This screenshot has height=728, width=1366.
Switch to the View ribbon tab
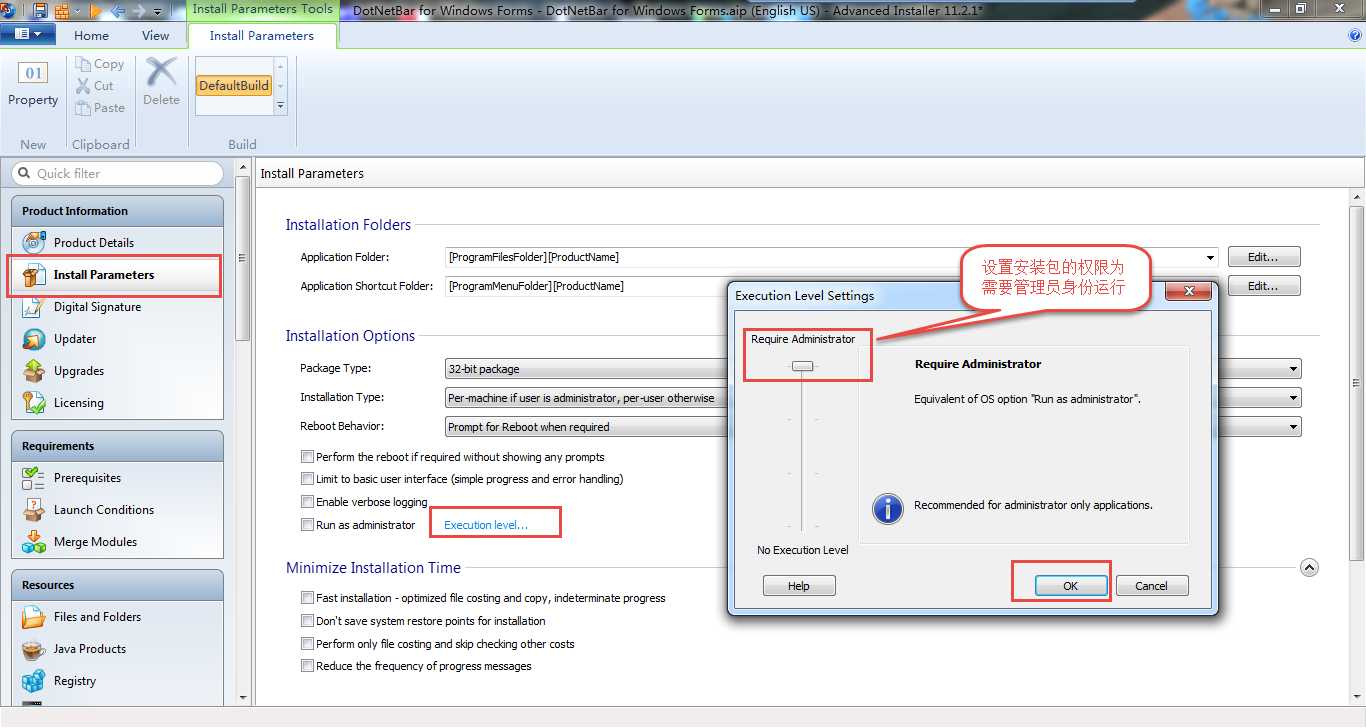pos(156,35)
